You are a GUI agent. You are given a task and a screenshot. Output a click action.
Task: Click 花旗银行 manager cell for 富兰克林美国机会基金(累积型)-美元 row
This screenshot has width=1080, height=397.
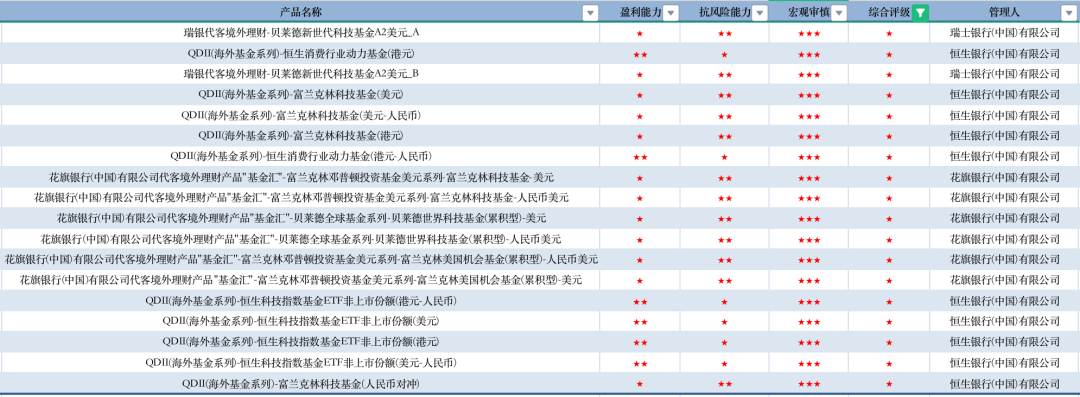1004,281
